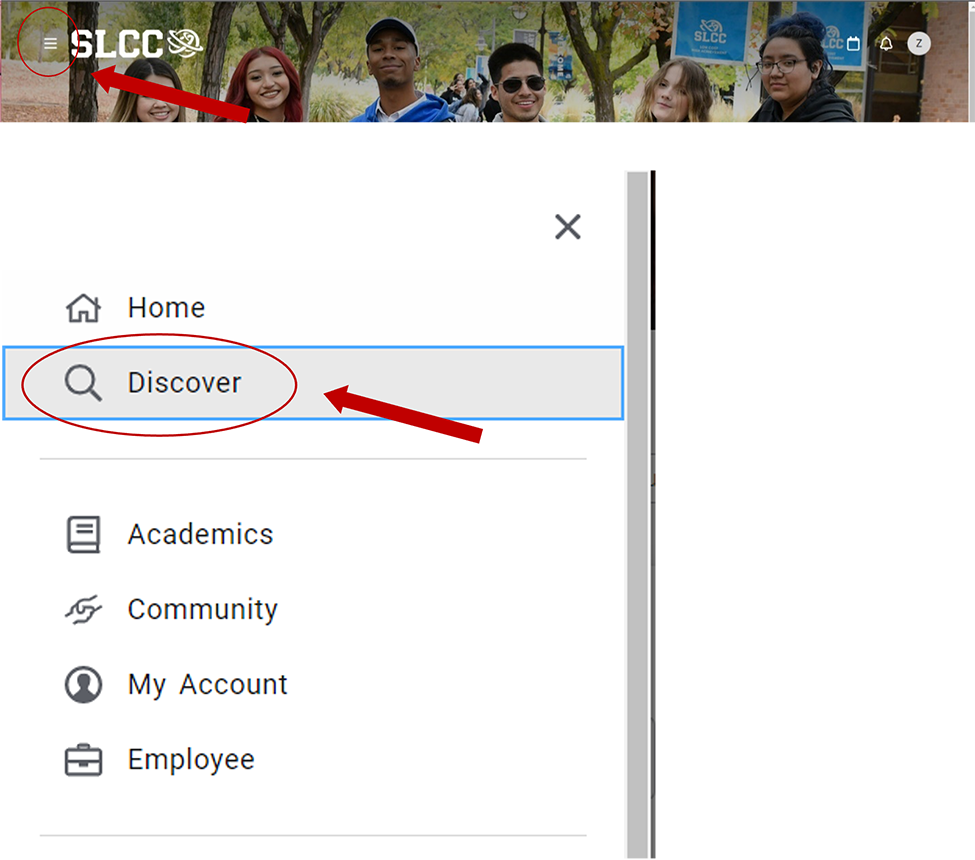Check notifications via bell icon
The height and width of the screenshot is (860, 975).
pos(886,44)
